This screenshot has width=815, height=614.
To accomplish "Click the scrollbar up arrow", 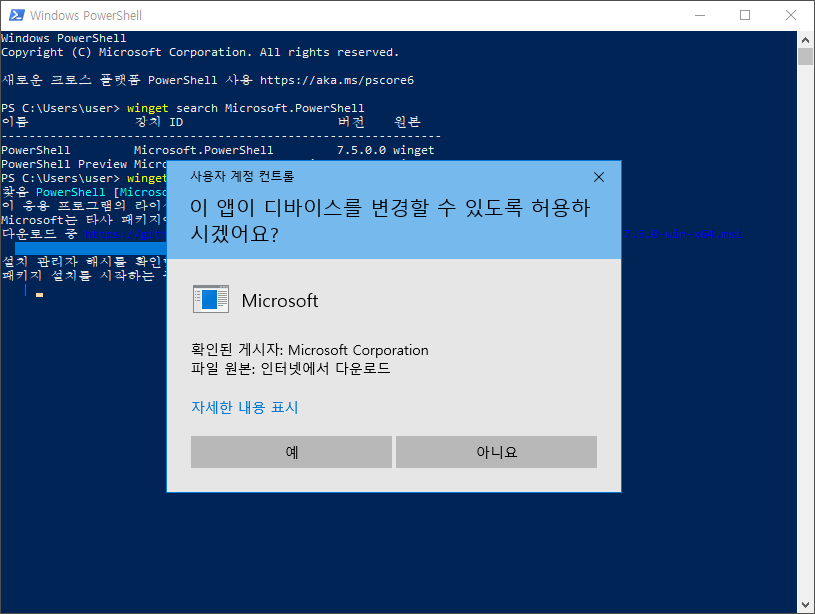I will click(805, 40).
